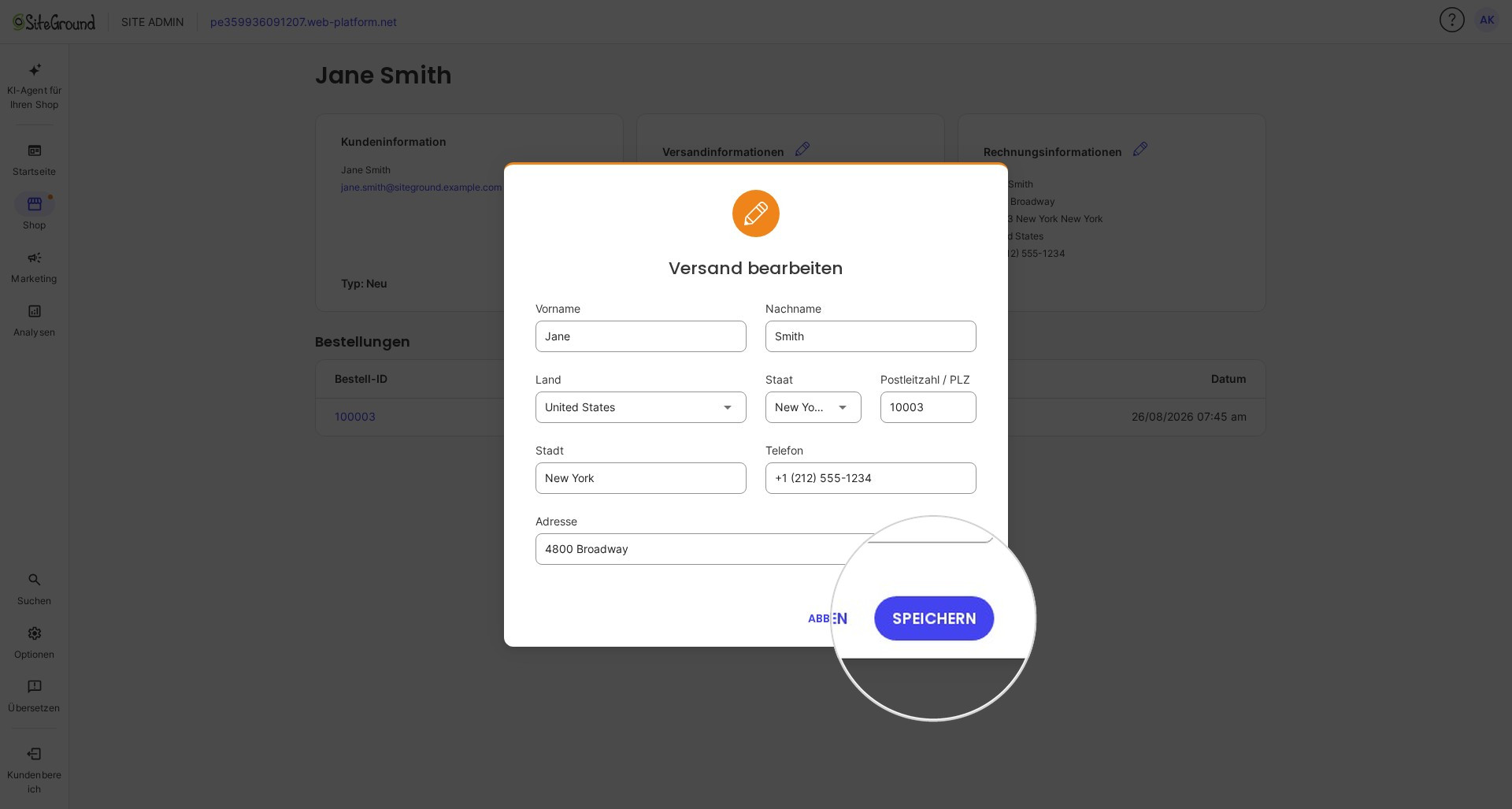Save changes with the Speichern button

[x=934, y=618]
